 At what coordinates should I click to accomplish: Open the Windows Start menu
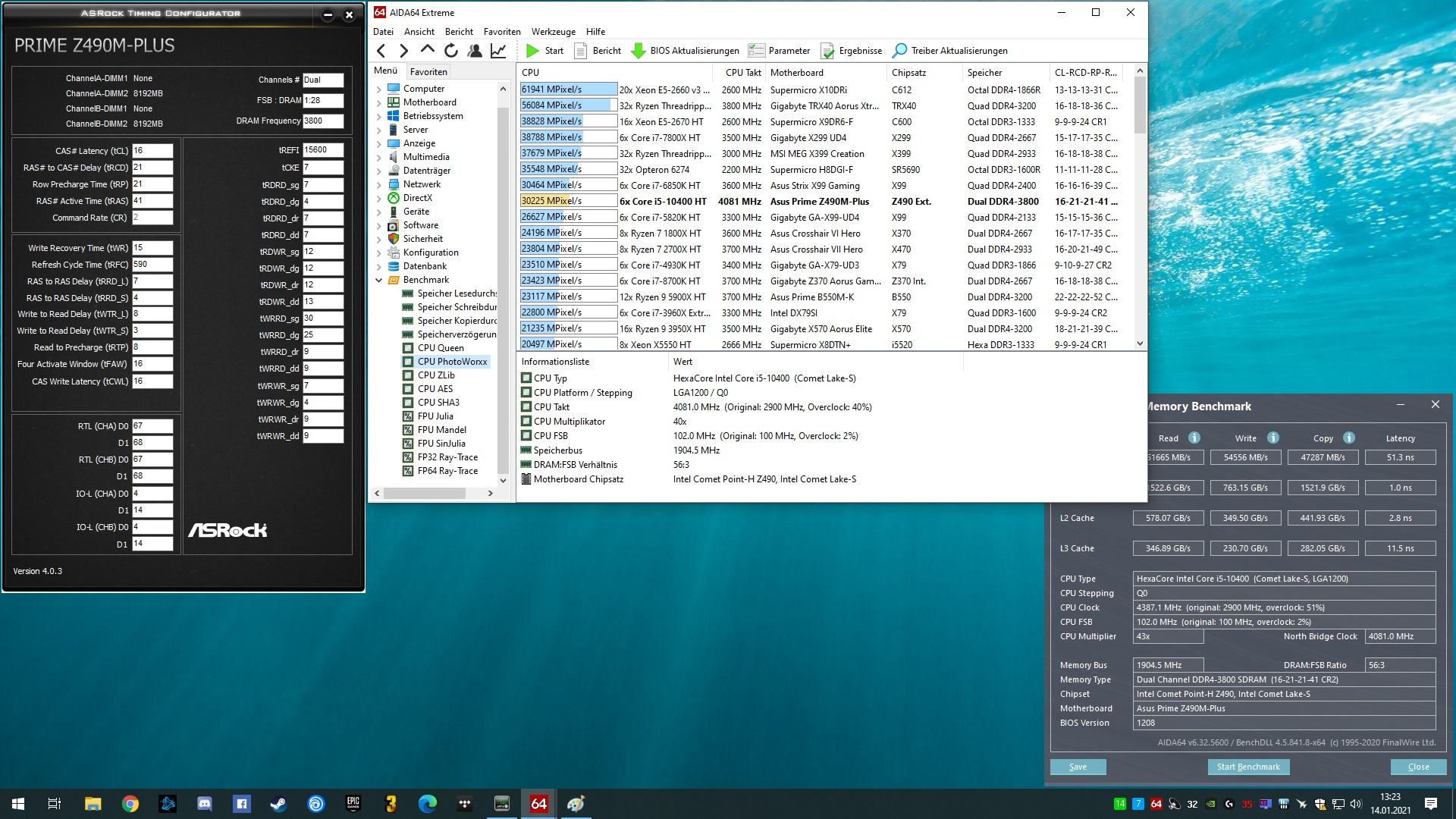tap(18, 804)
